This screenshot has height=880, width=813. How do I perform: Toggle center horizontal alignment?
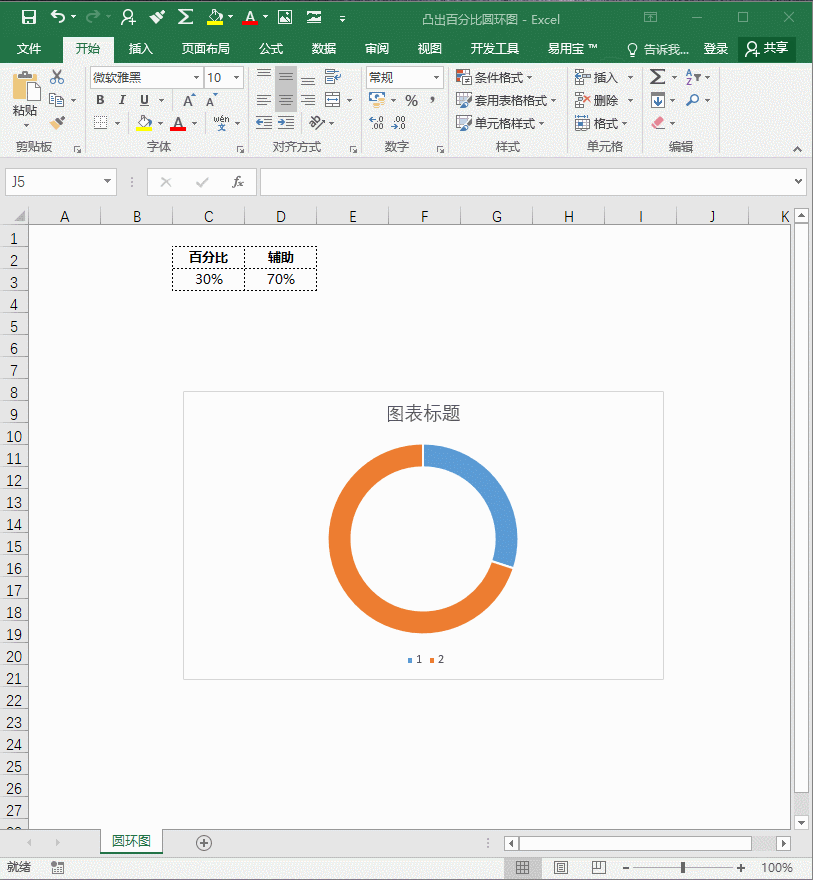(x=286, y=100)
